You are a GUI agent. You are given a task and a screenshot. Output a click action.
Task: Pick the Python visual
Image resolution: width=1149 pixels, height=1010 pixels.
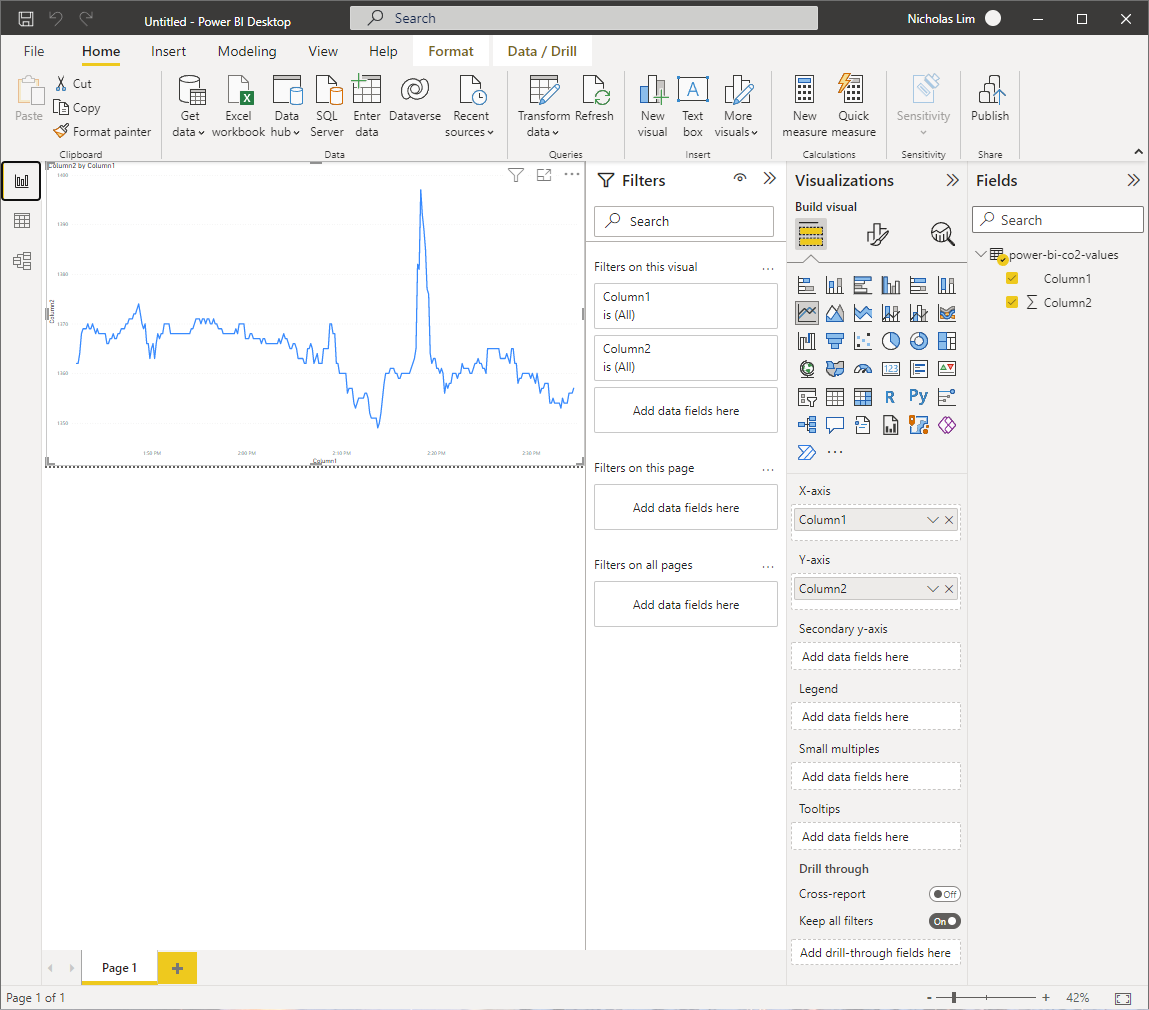(918, 396)
